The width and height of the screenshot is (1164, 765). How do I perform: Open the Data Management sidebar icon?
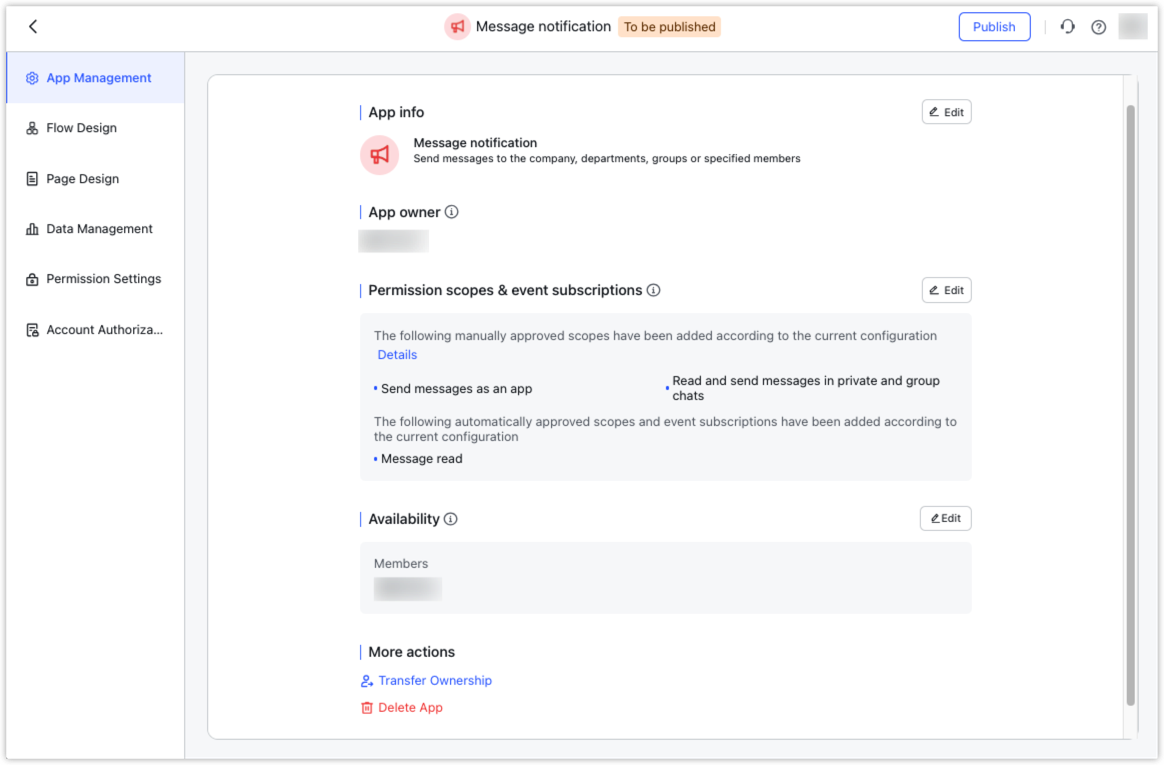[31, 228]
